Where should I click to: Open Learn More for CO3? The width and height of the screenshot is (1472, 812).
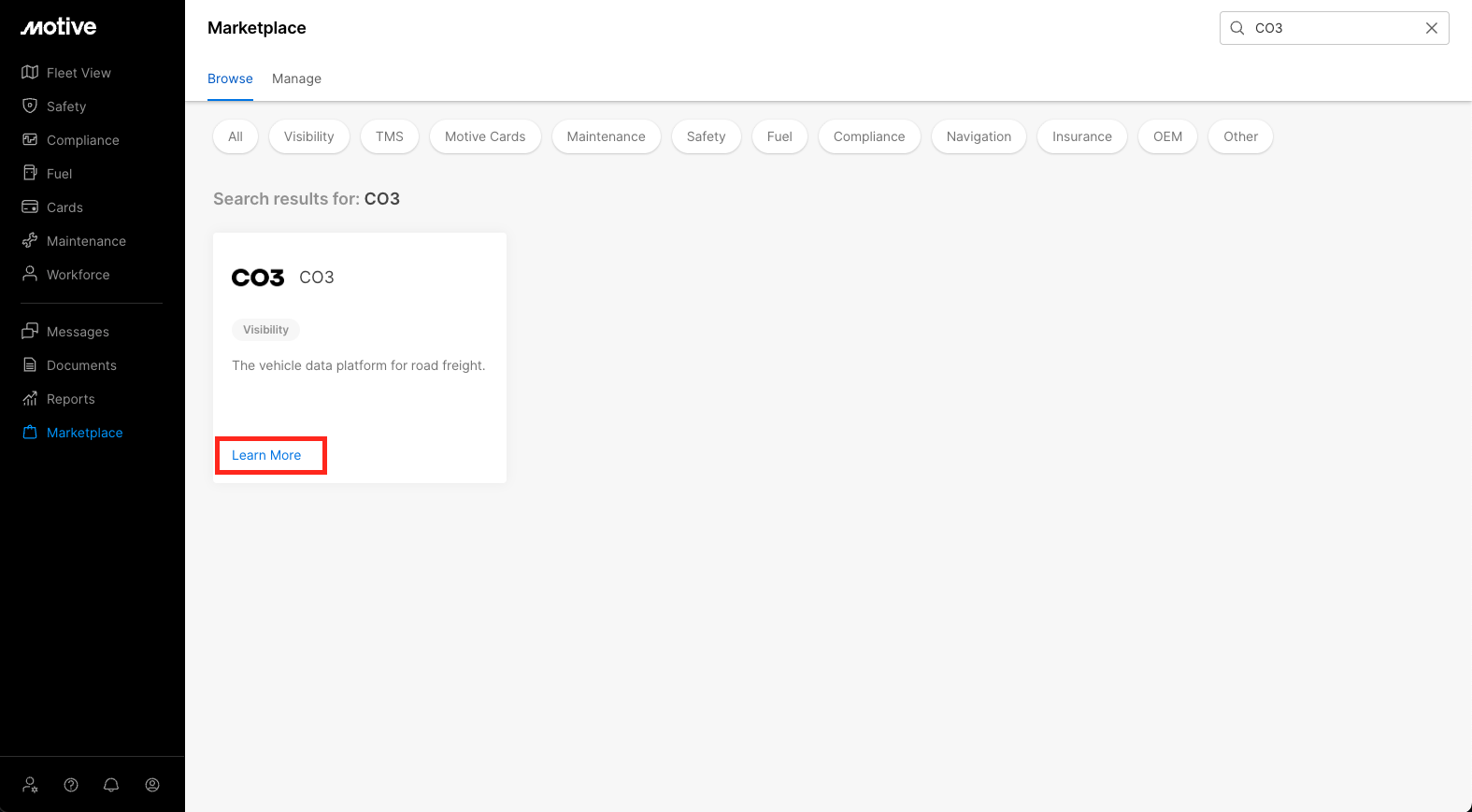click(x=266, y=455)
